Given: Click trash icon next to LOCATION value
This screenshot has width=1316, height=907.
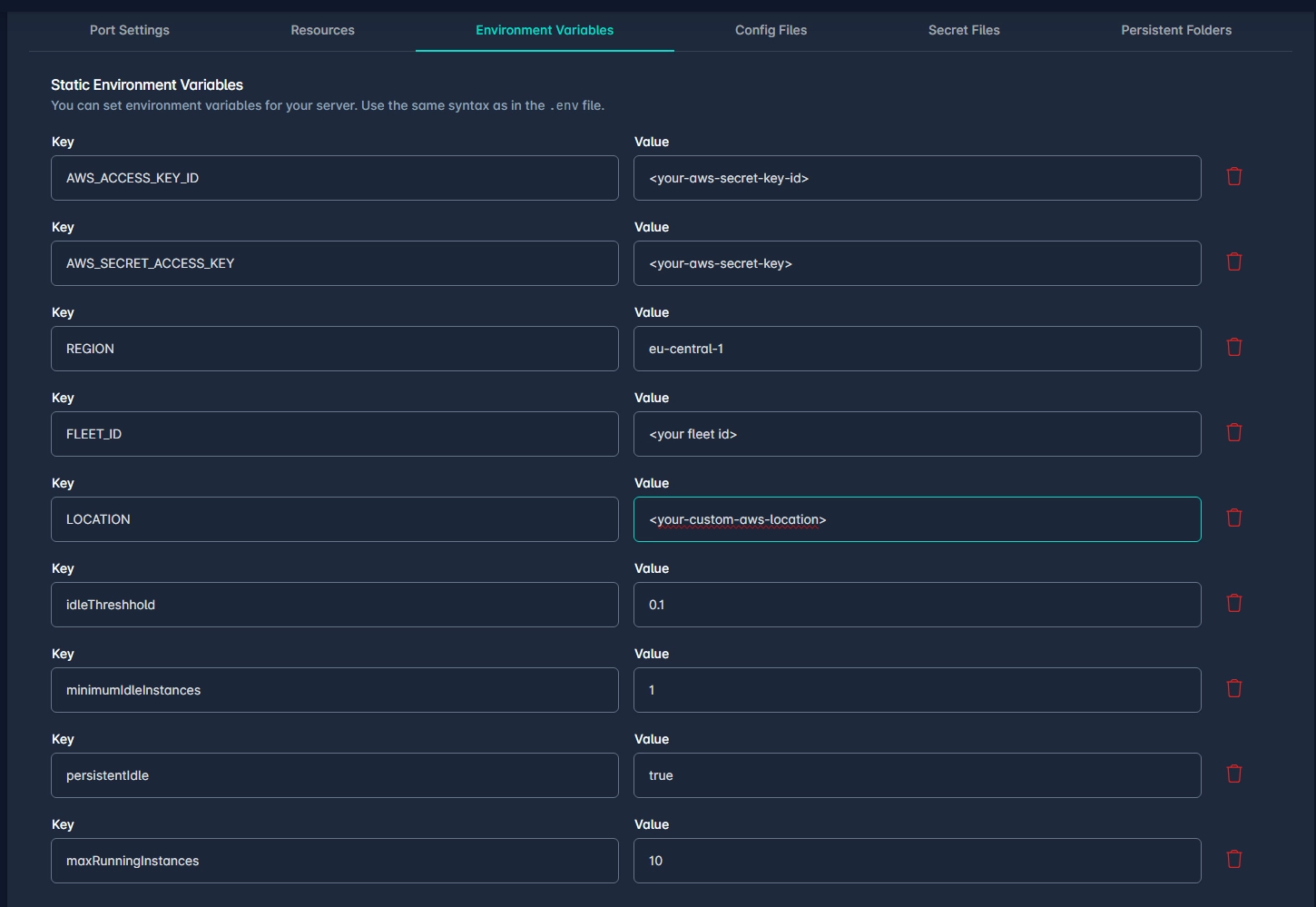Looking at the screenshot, I should [1233, 518].
